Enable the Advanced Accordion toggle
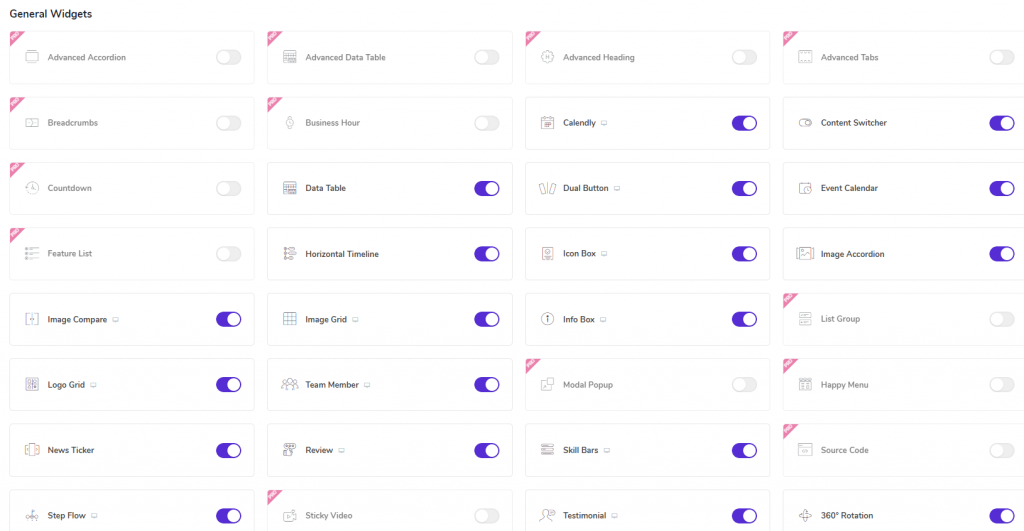 [x=228, y=57]
